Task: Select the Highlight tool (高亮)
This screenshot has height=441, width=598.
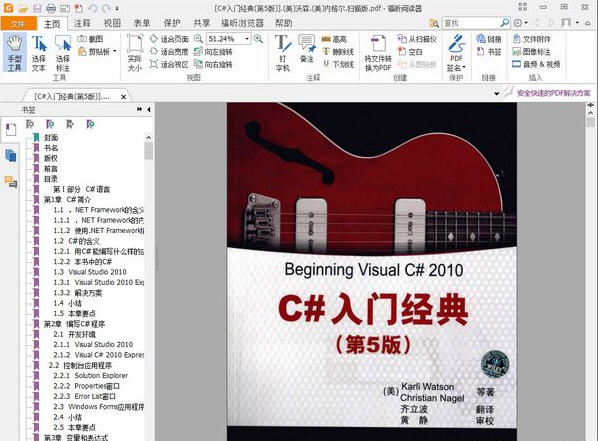Action: tap(334, 39)
